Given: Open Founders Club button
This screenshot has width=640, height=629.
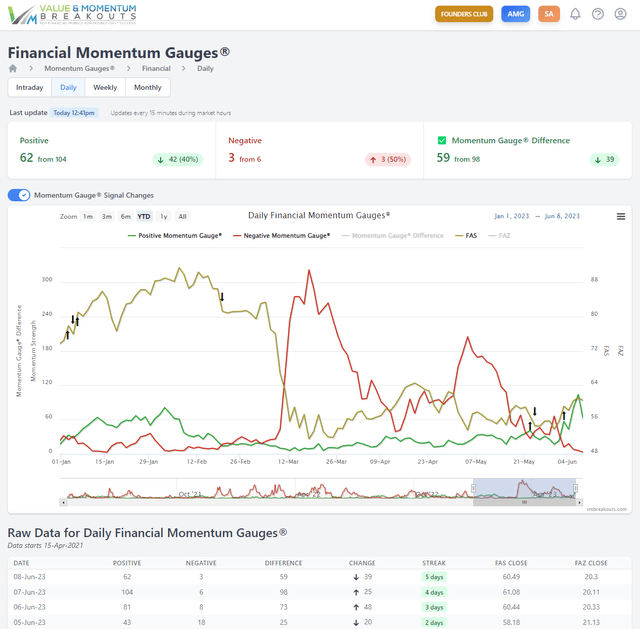Looking at the screenshot, I should (464, 14).
